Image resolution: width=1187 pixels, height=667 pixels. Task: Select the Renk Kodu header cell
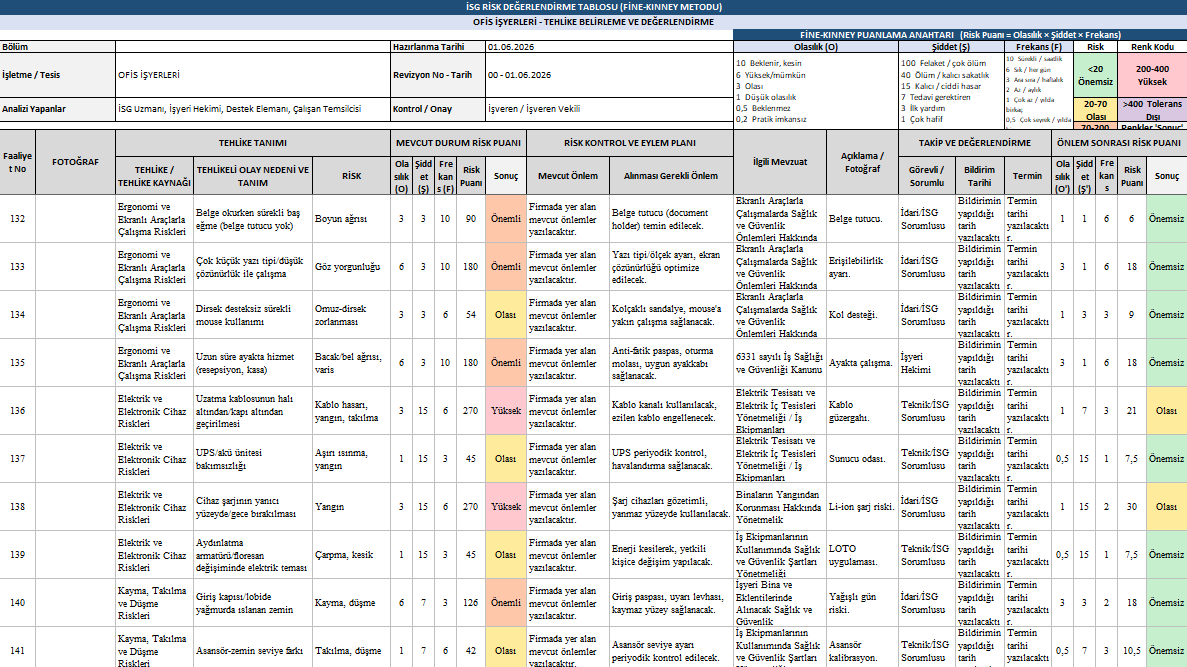pos(1152,47)
